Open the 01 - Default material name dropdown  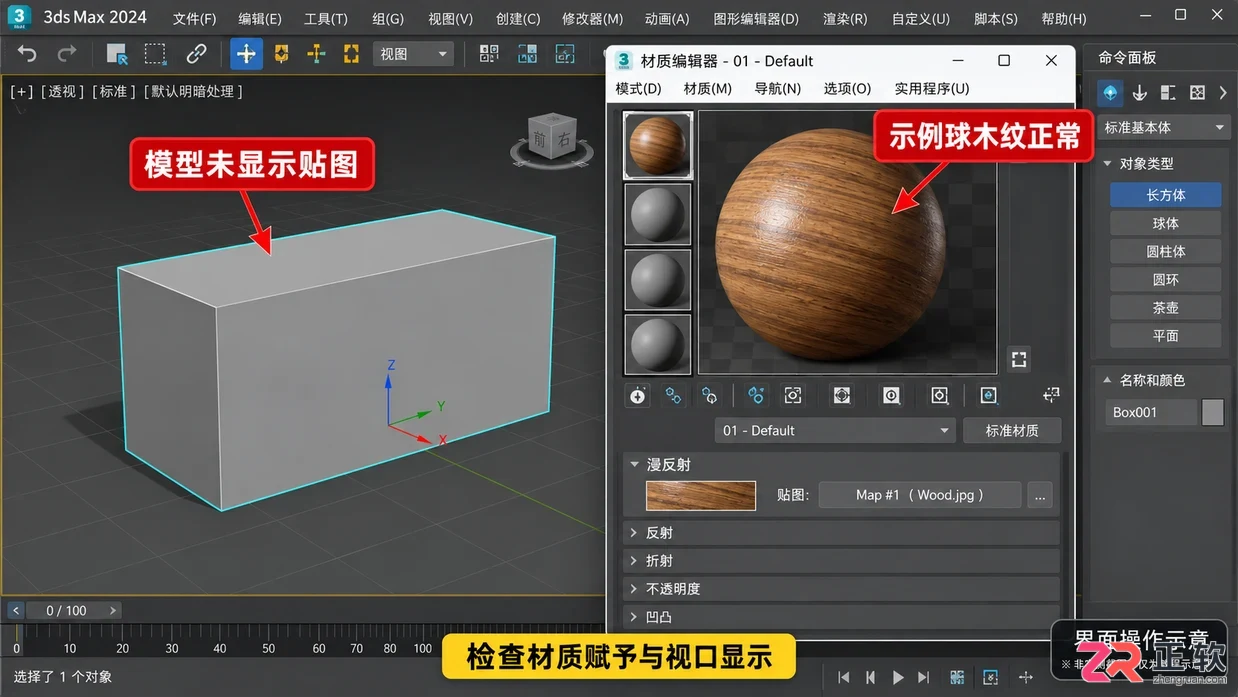(x=835, y=431)
